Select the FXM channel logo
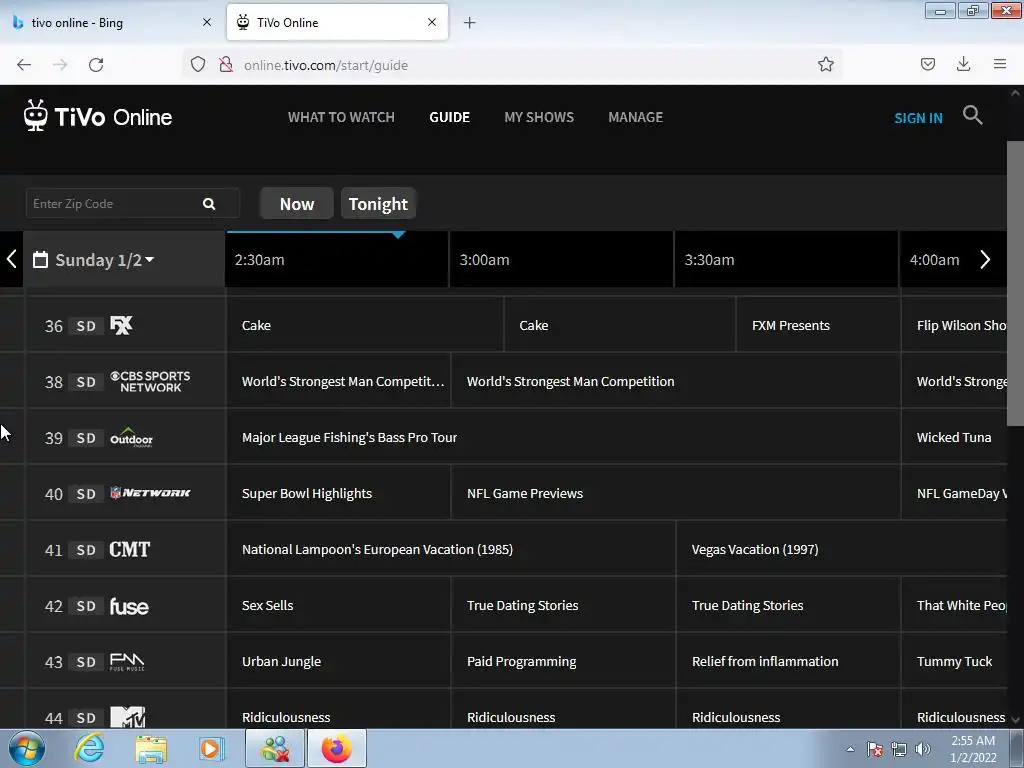 (x=121, y=325)
